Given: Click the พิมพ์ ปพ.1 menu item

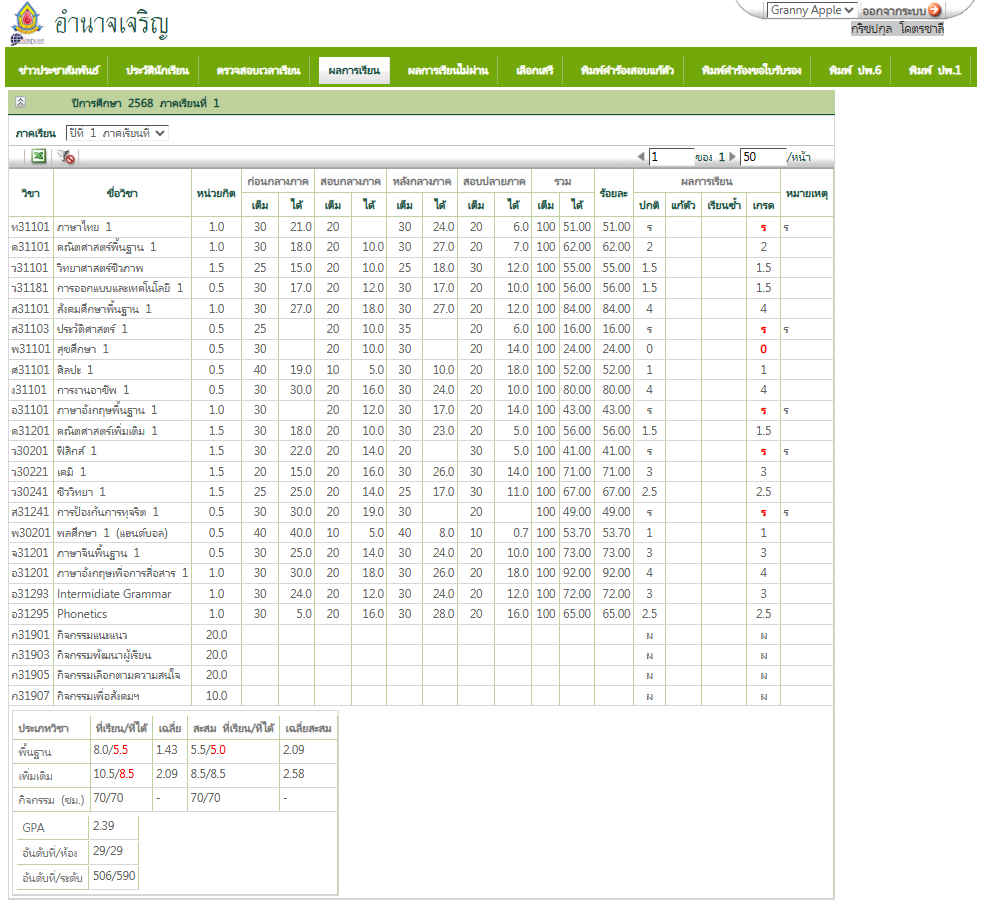Looking at the screenshot, I should click(934, 71).
